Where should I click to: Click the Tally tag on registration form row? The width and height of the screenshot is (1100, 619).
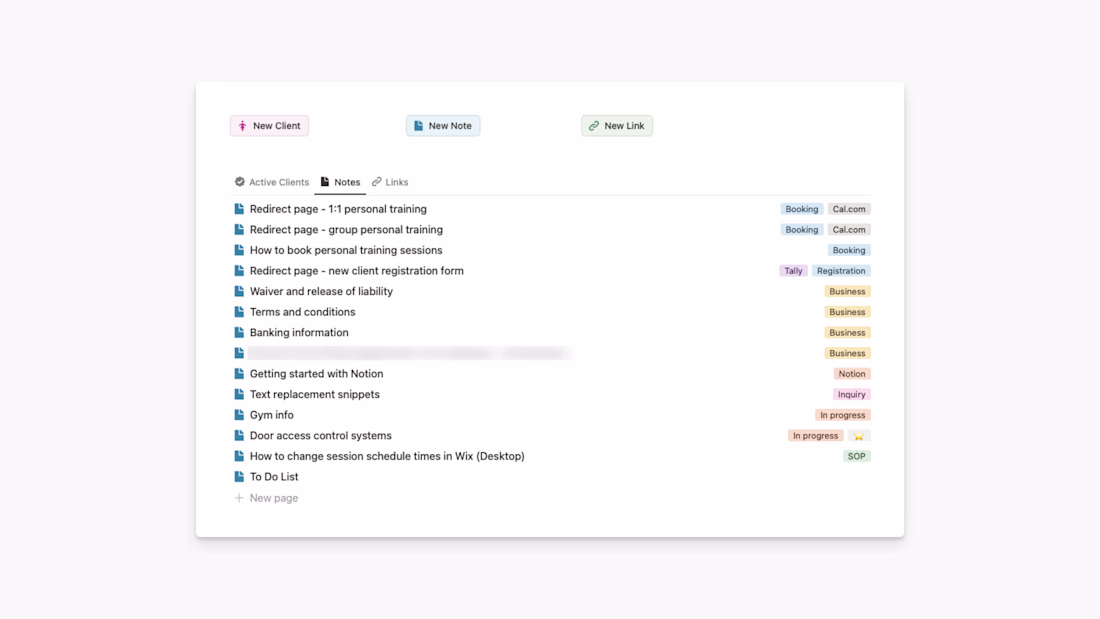coord(793,271)
